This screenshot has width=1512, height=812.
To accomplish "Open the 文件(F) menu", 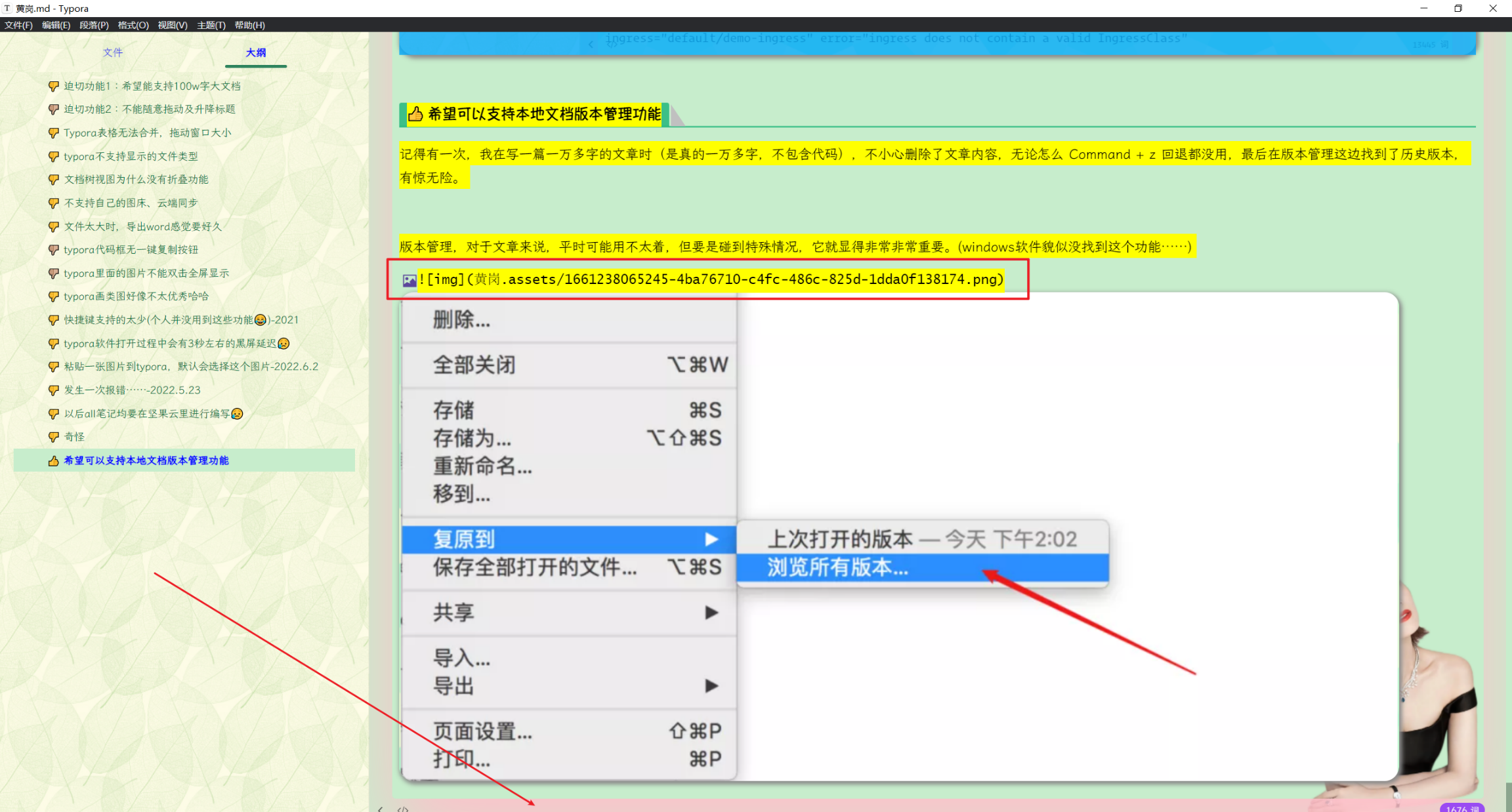I will pos(18,25).
